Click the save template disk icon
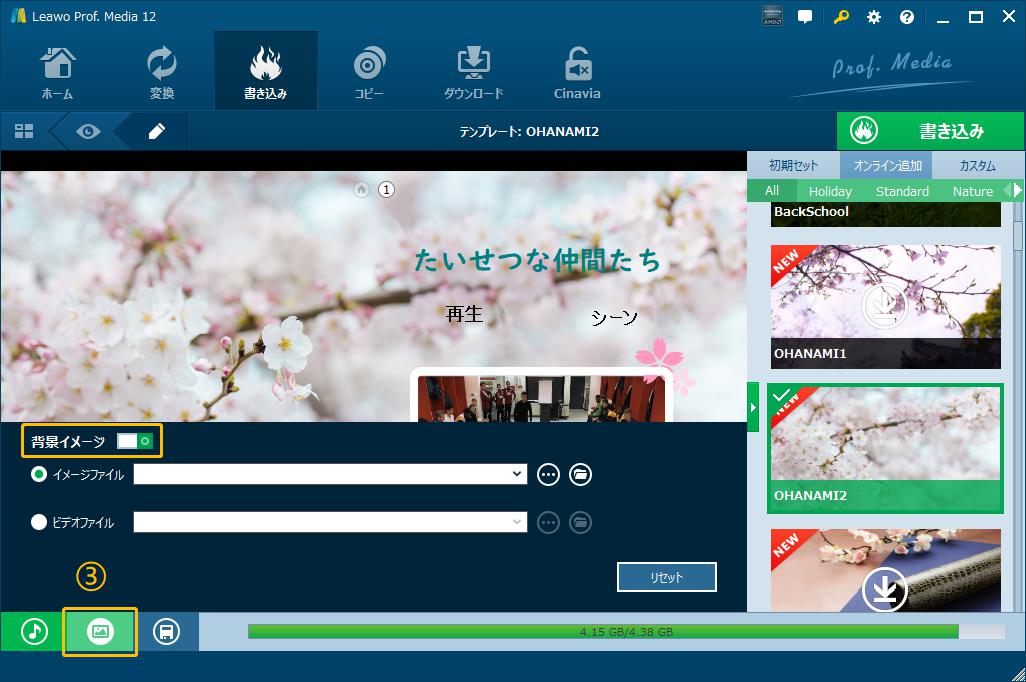 (166, 631)
